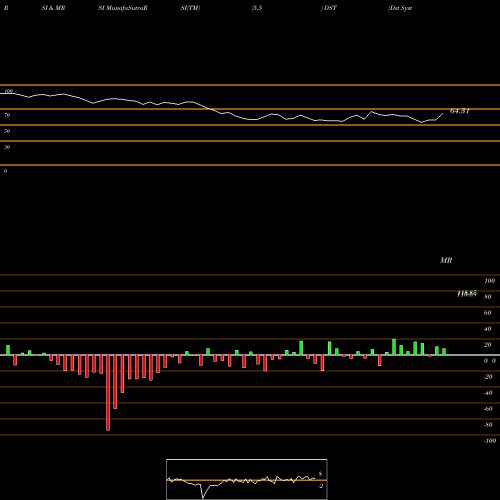Click the -20 label on MR axis

coord(488,377)
